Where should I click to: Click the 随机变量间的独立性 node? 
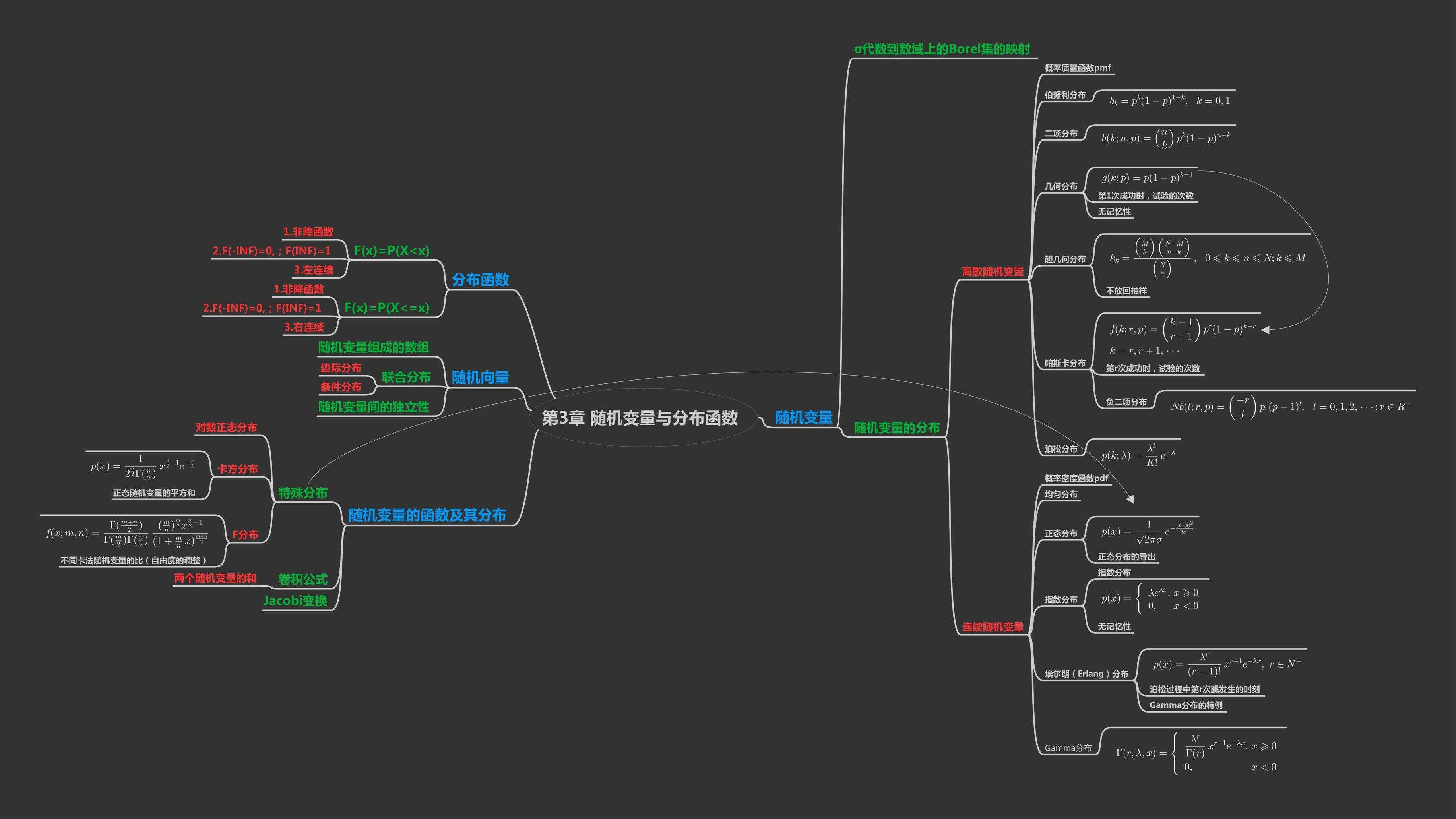tap(374, 407)
